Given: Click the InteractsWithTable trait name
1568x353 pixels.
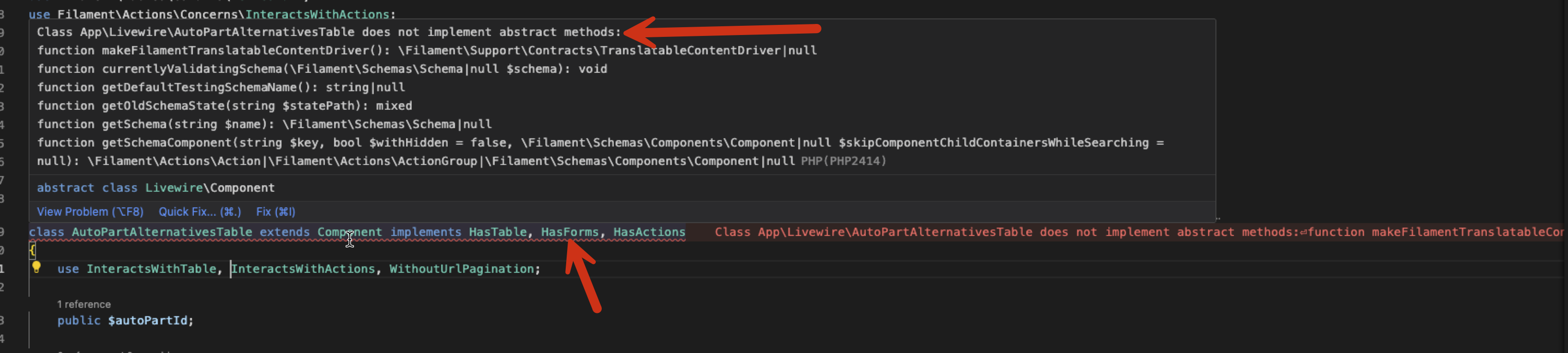Looking at the screenshot, I should (151, 269).
